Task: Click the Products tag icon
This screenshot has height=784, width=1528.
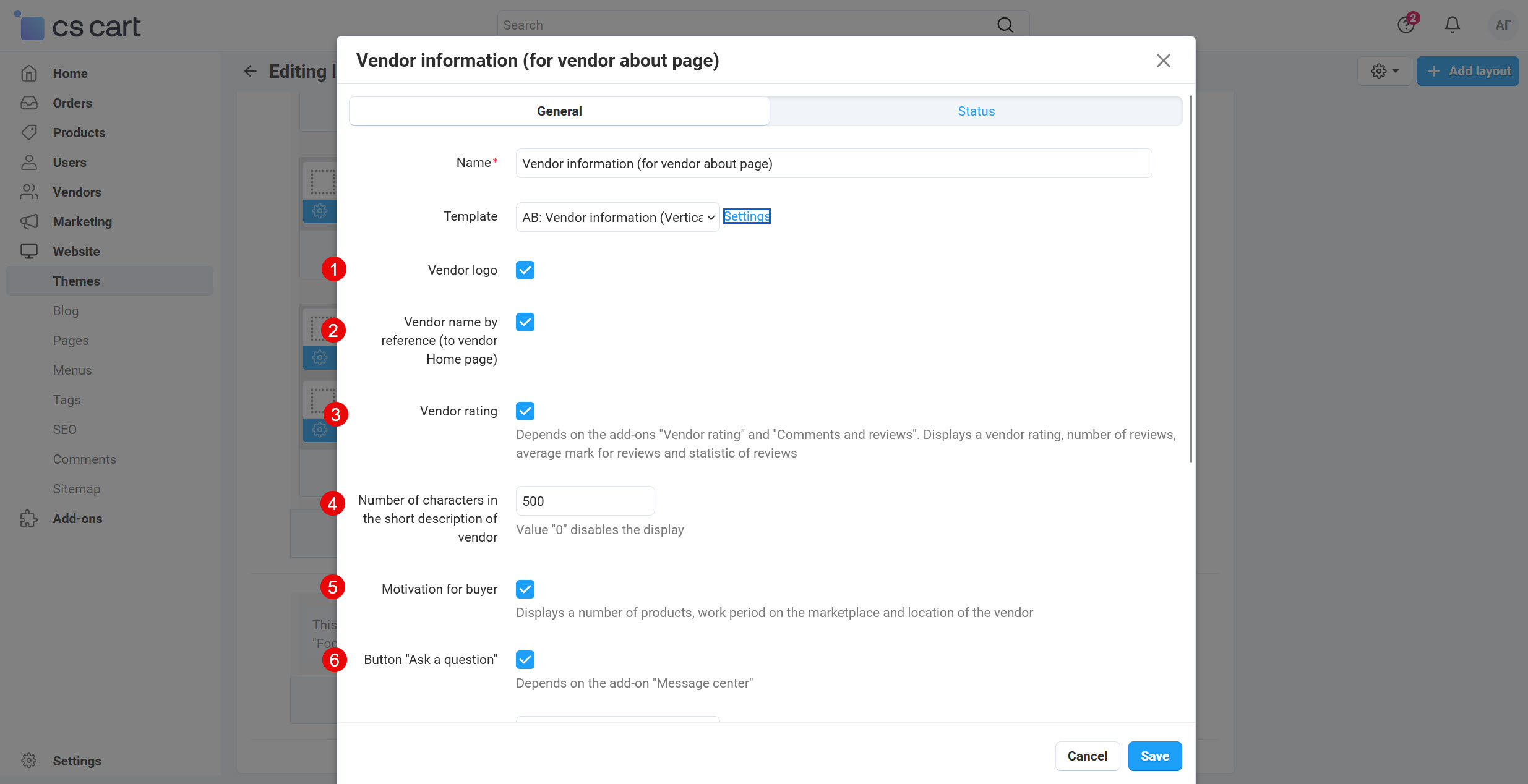Action: [29, 132]
